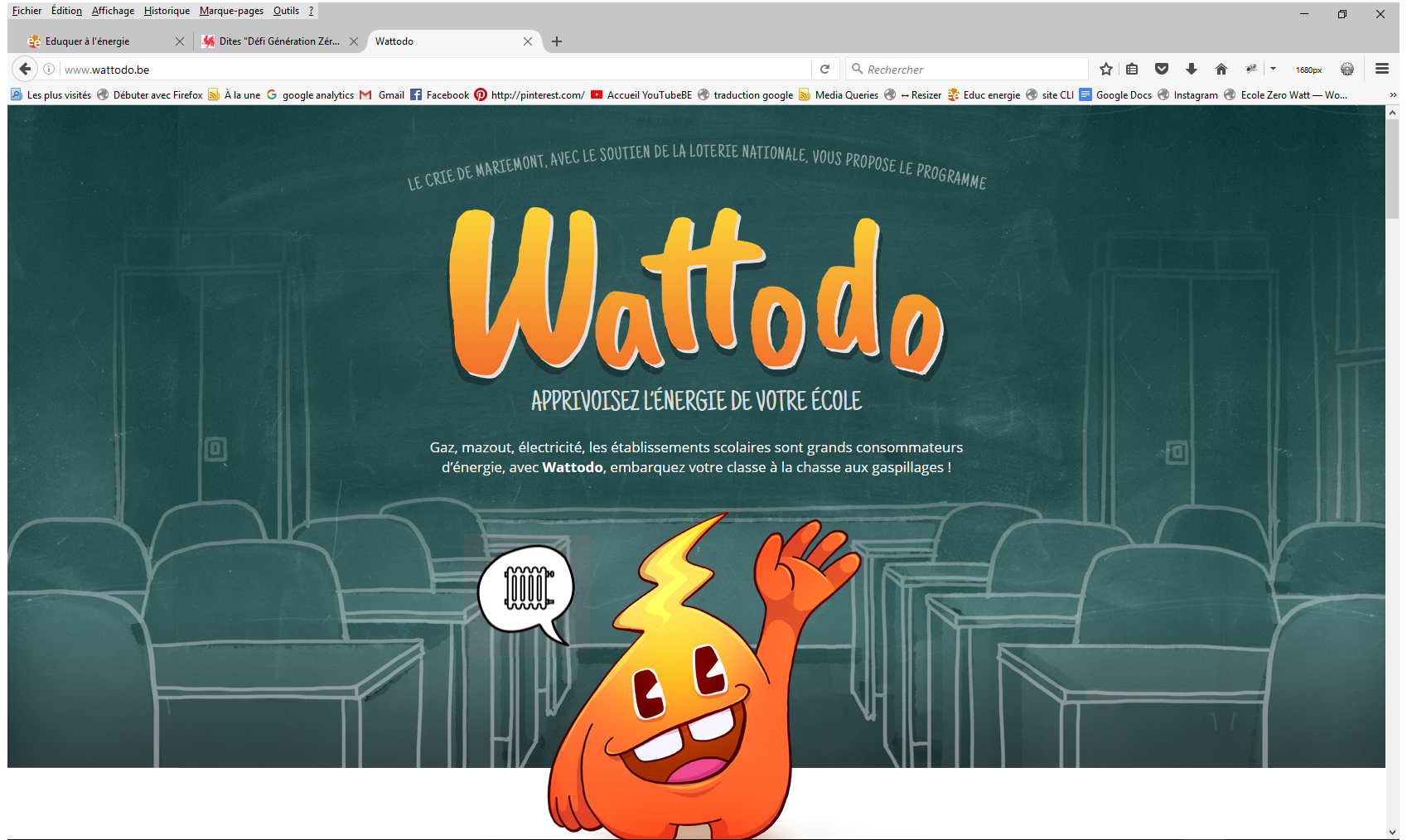The image size is (1407, 840).
Task: Open the Édition menu
Action: [x=66, y=11]
